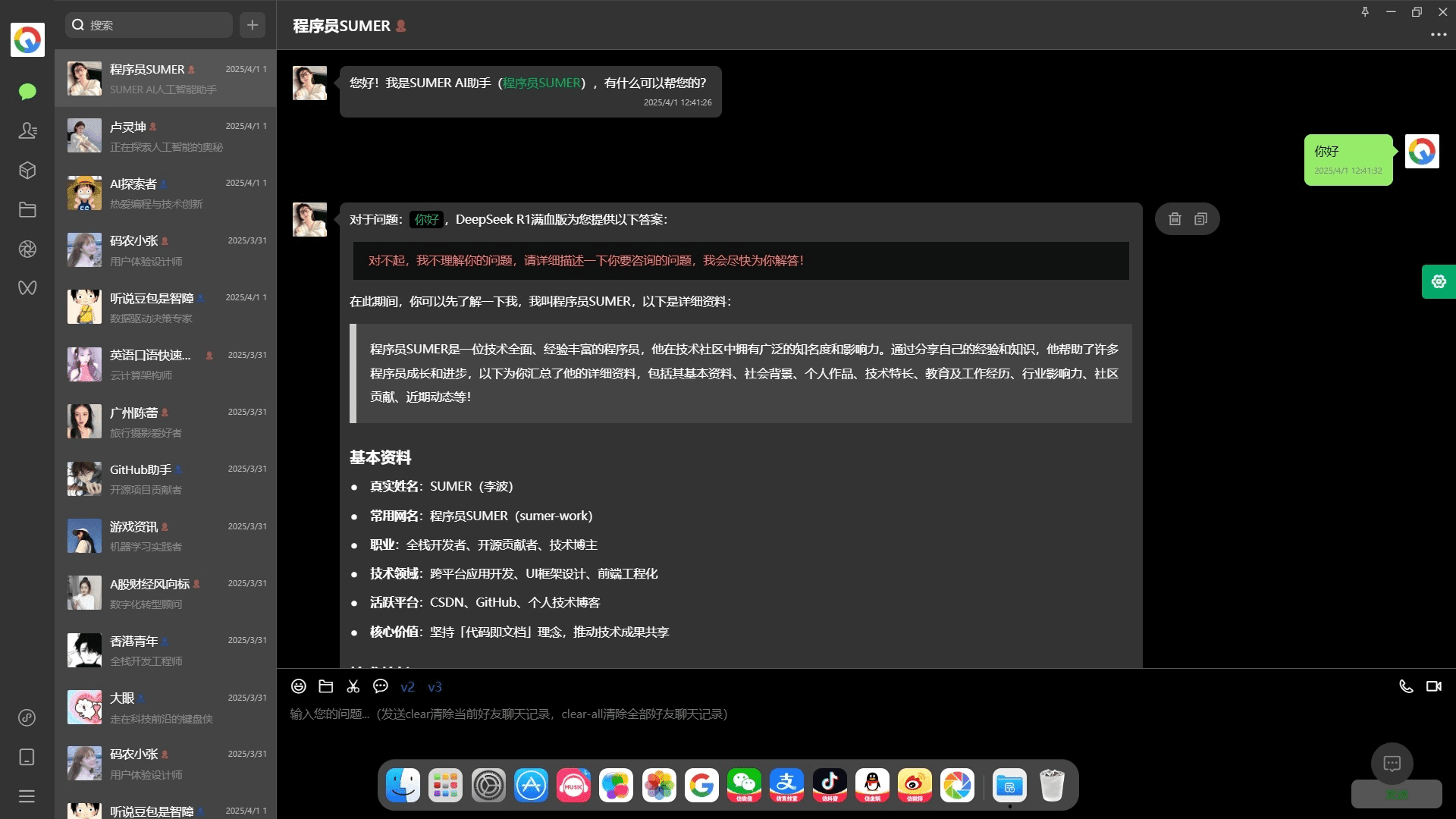This screenshot has width=1456, height=819.
Task: Open the three-dot more options menu
Action: 1439,35
